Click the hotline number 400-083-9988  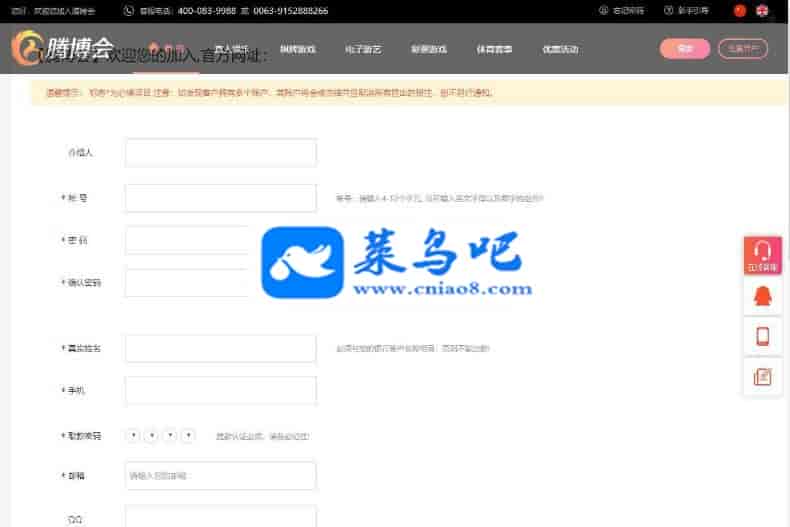tap(207, 11)
